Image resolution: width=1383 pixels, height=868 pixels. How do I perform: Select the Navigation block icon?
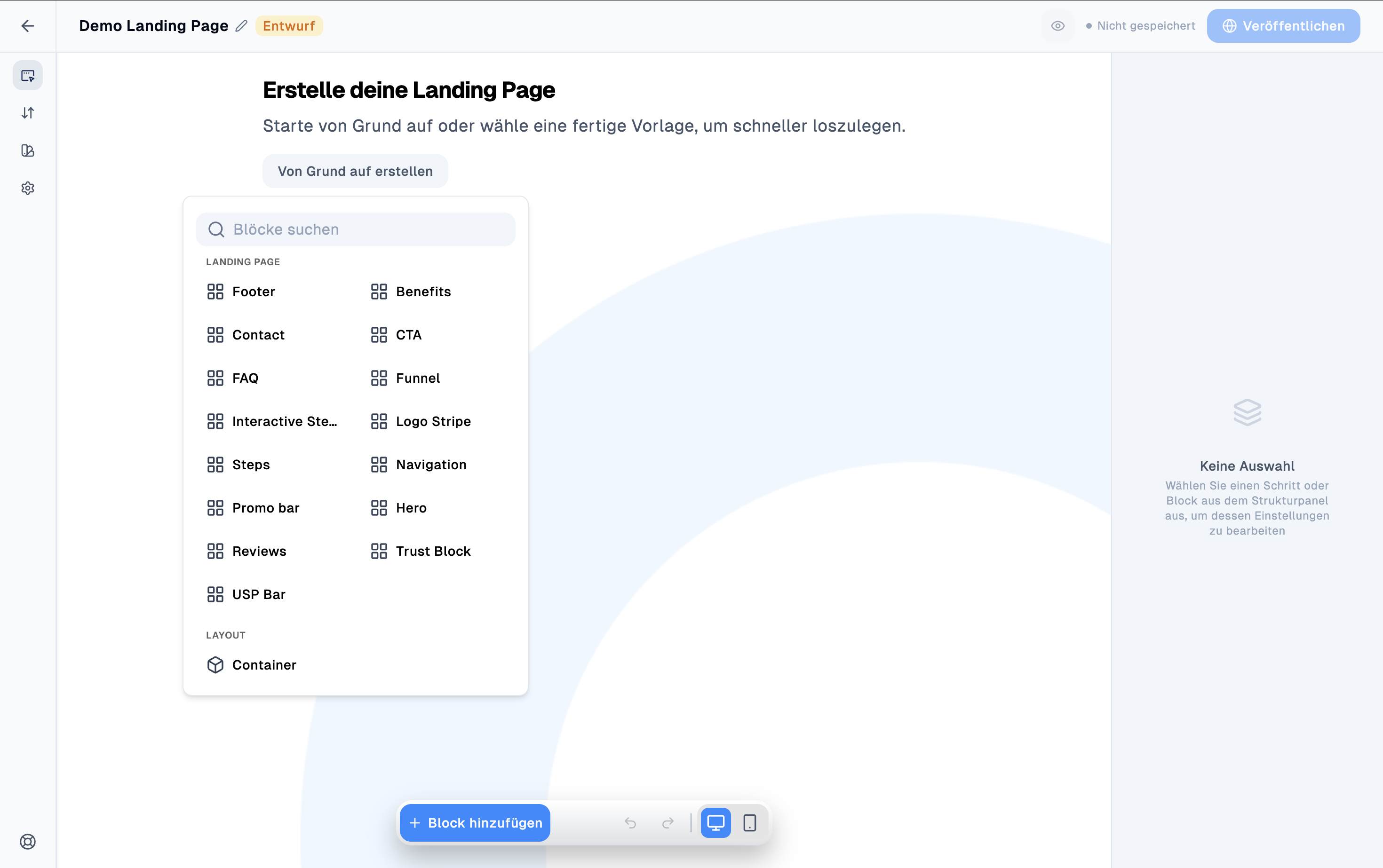(x=379, y=465)
